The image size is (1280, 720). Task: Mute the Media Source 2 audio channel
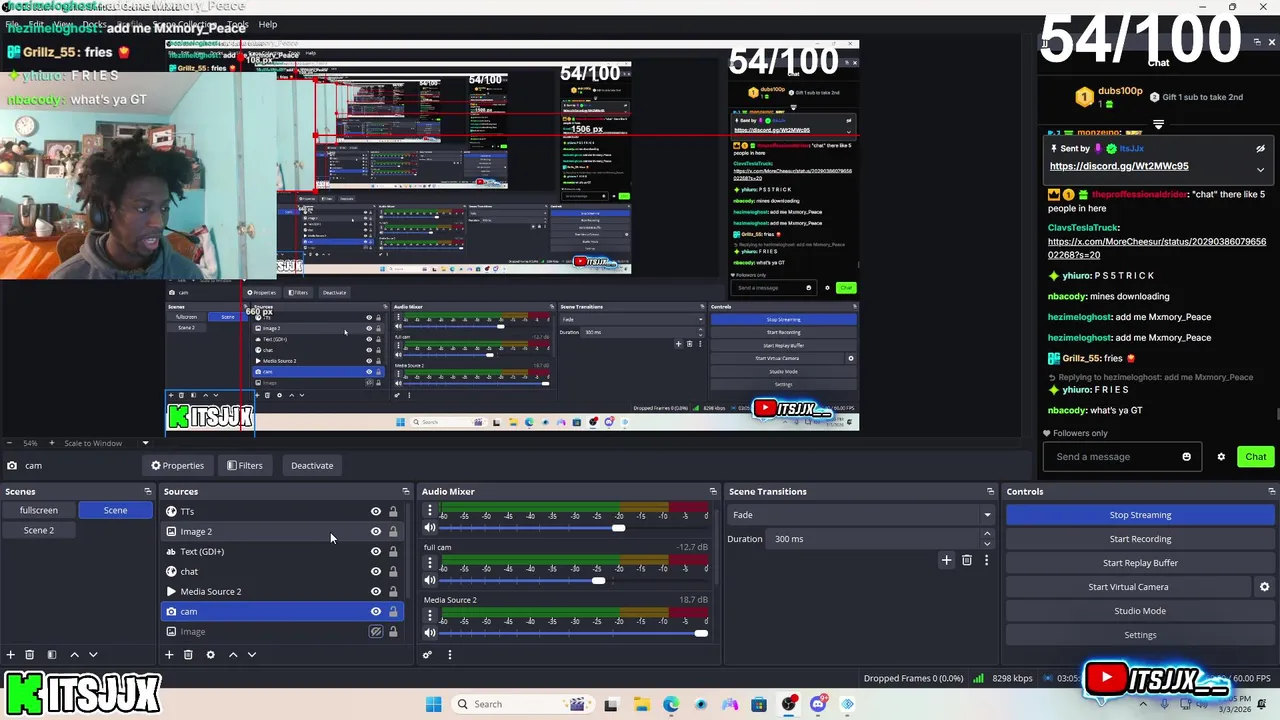(x=430, y=633)
